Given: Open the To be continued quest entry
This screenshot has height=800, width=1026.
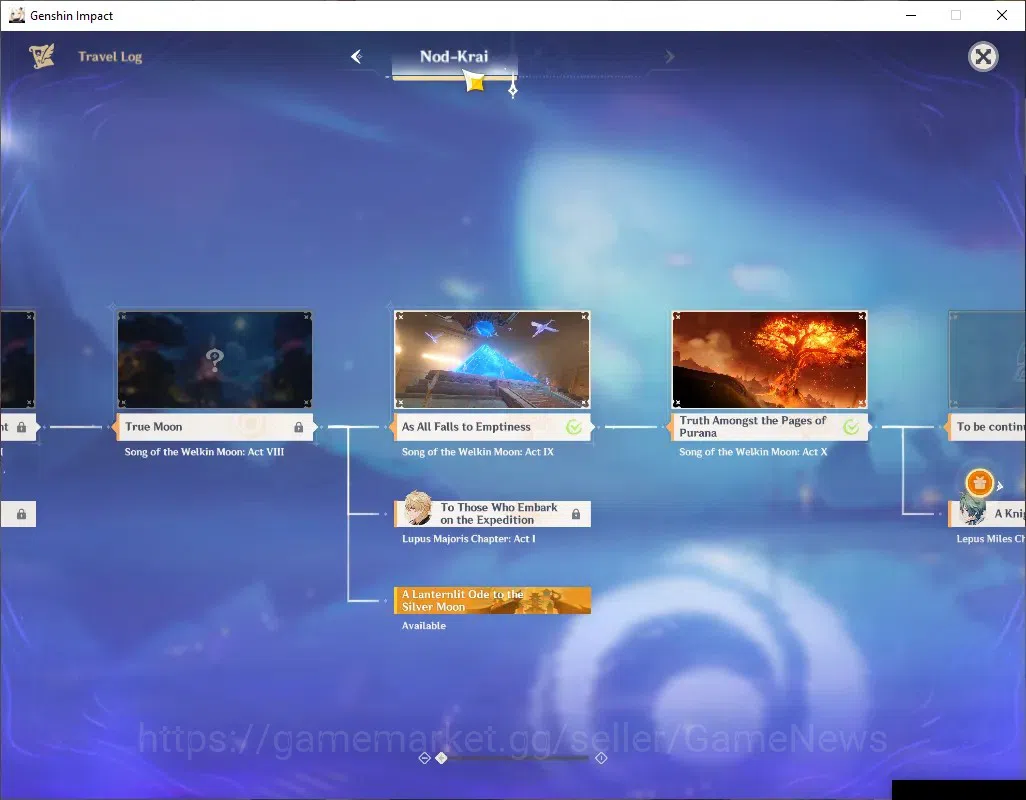Looking at the screenshot, I should (987, 426).
